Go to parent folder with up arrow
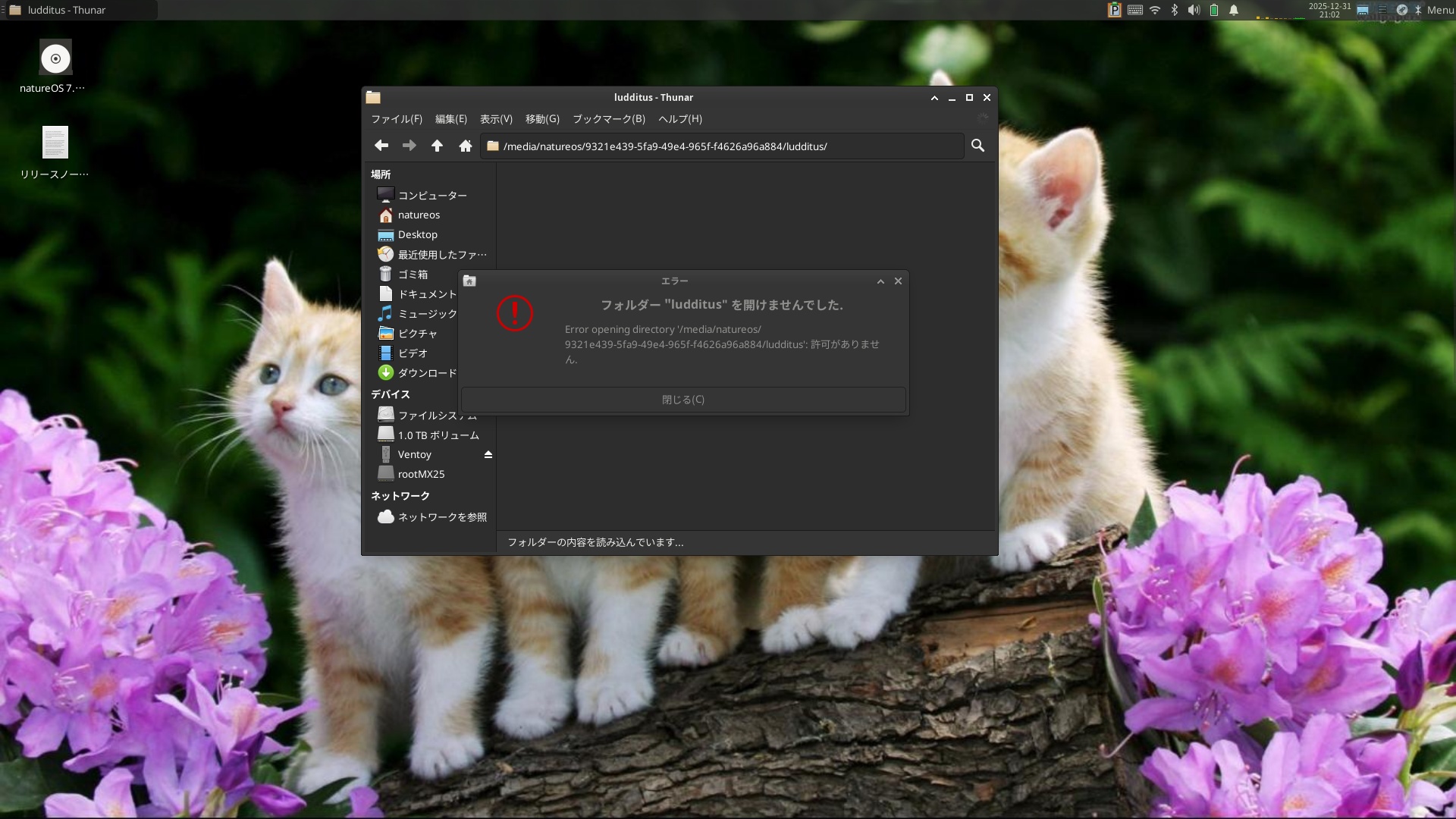This screenshot has width=1456, height=819. click(437, 146)
